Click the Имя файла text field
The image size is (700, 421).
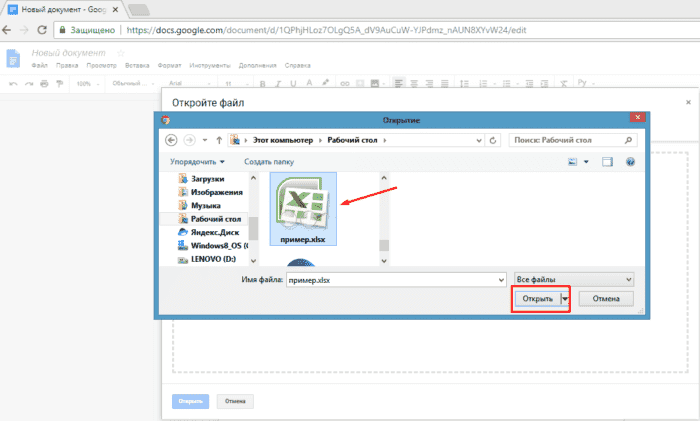point(394,279)
